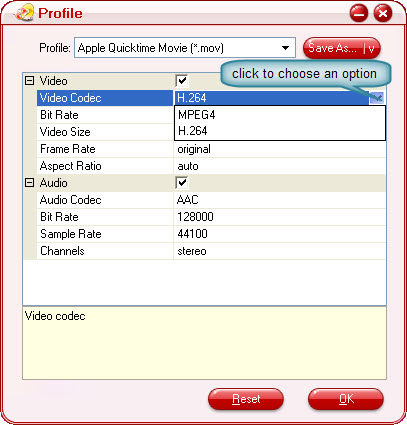Uncheck the Video section checkbox
The image size is (407, 425).
click(182, 81)
